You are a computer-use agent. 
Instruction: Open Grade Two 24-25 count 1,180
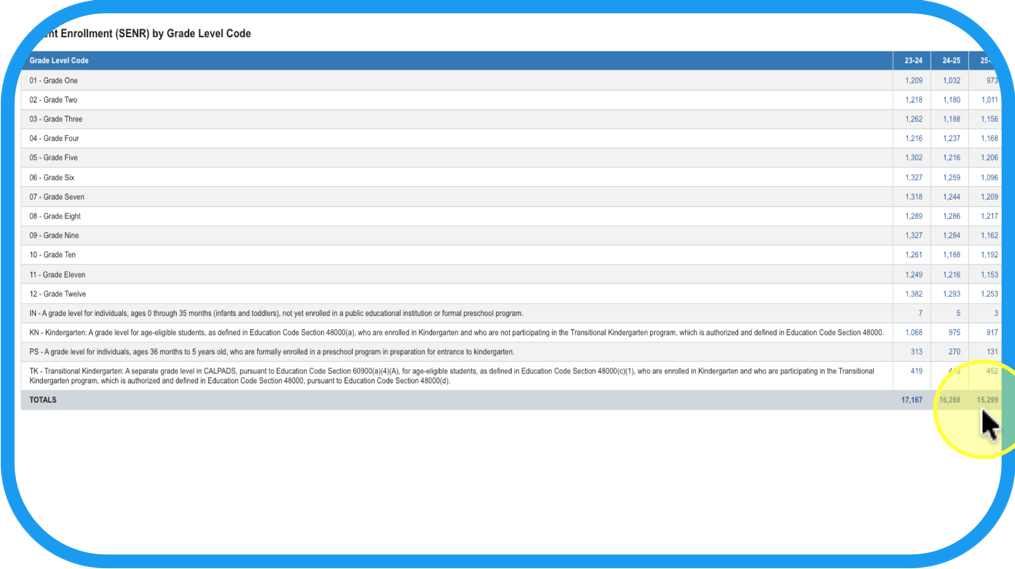pyautogui.click(x=951, y=100)
